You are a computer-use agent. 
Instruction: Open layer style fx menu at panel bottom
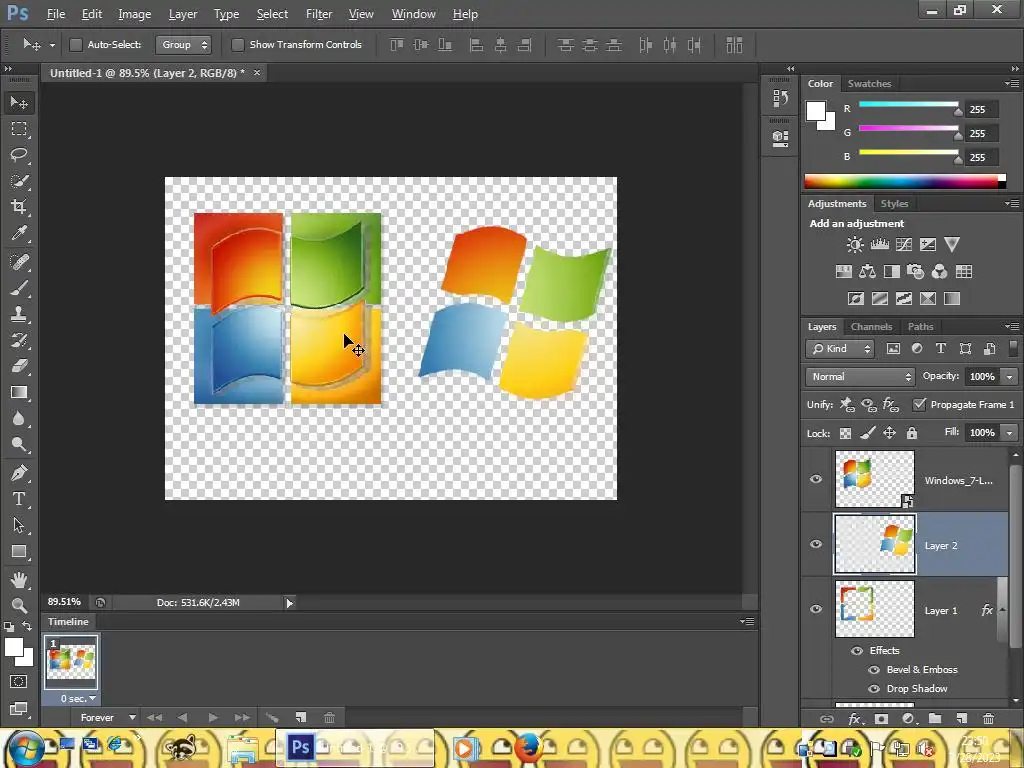coord(855,718)
